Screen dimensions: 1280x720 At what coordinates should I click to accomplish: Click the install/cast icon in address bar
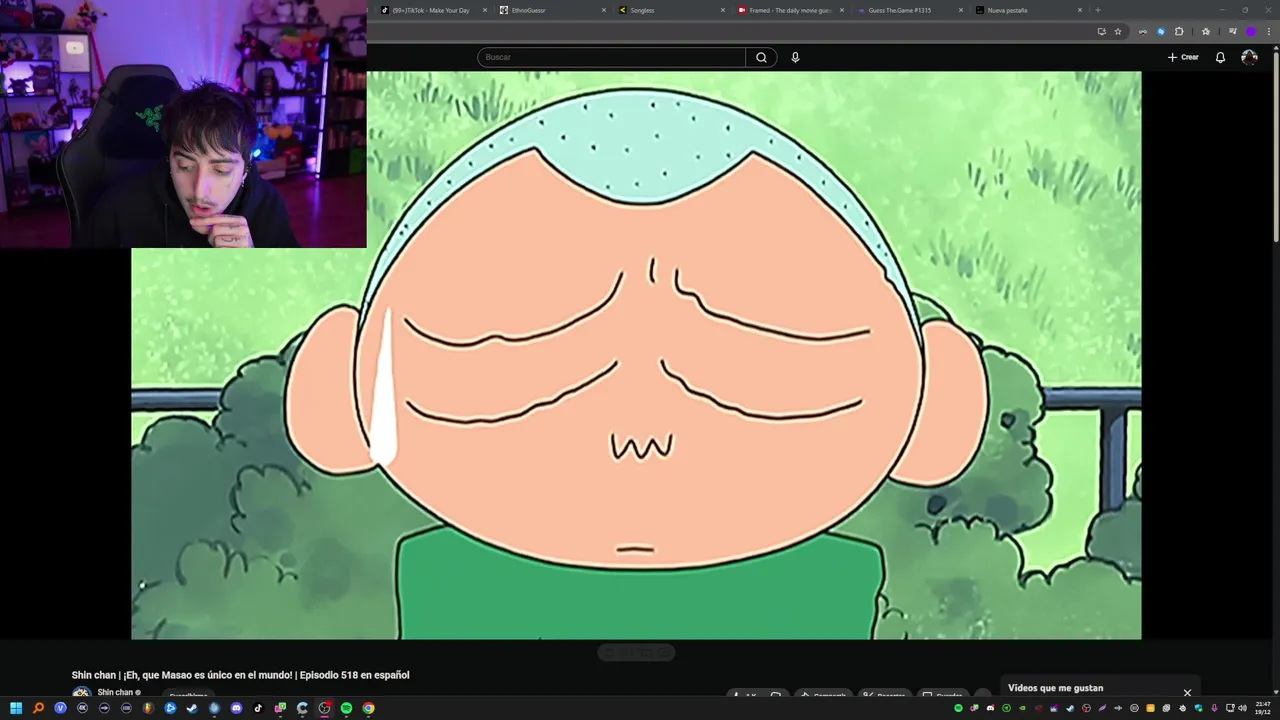click(x=1102, y=31)
